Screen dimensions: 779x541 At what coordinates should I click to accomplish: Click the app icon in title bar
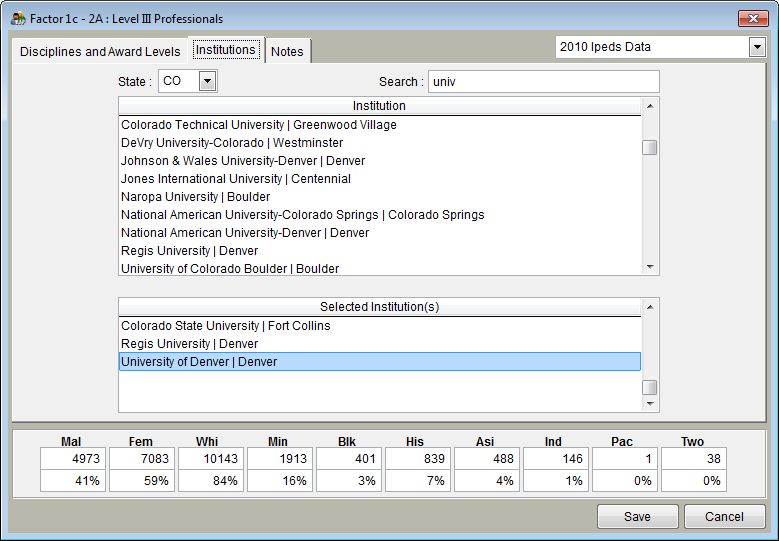tap(18, 19)
